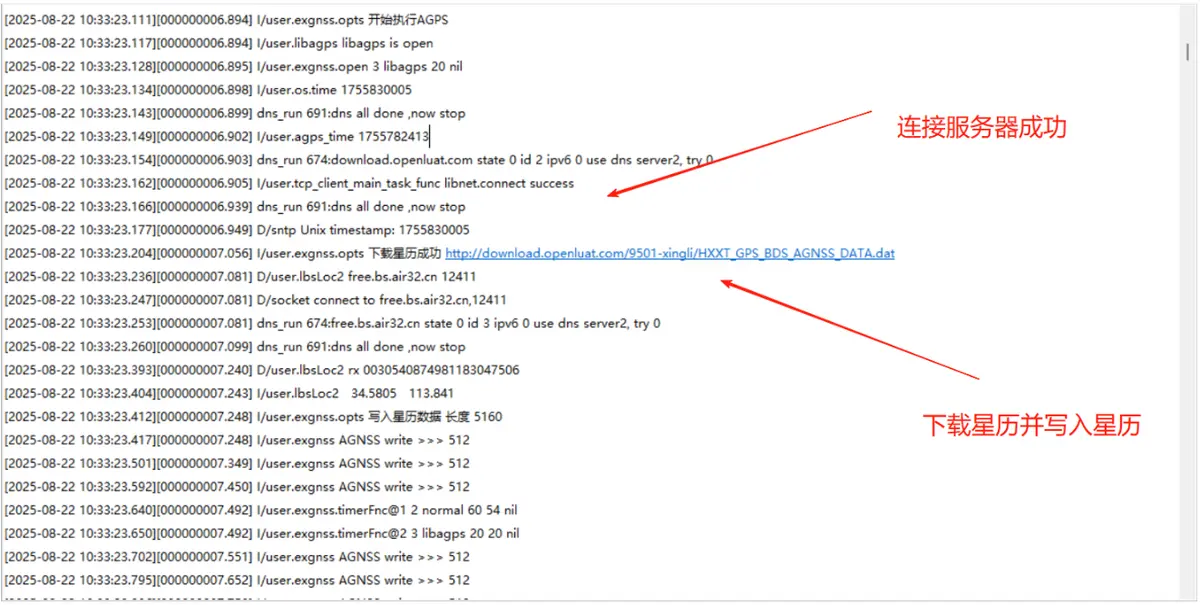1200x605 pixels.
Task: Click log line 'exgnss.open 3 libagps 20 nil'
Action: (233, 66)
